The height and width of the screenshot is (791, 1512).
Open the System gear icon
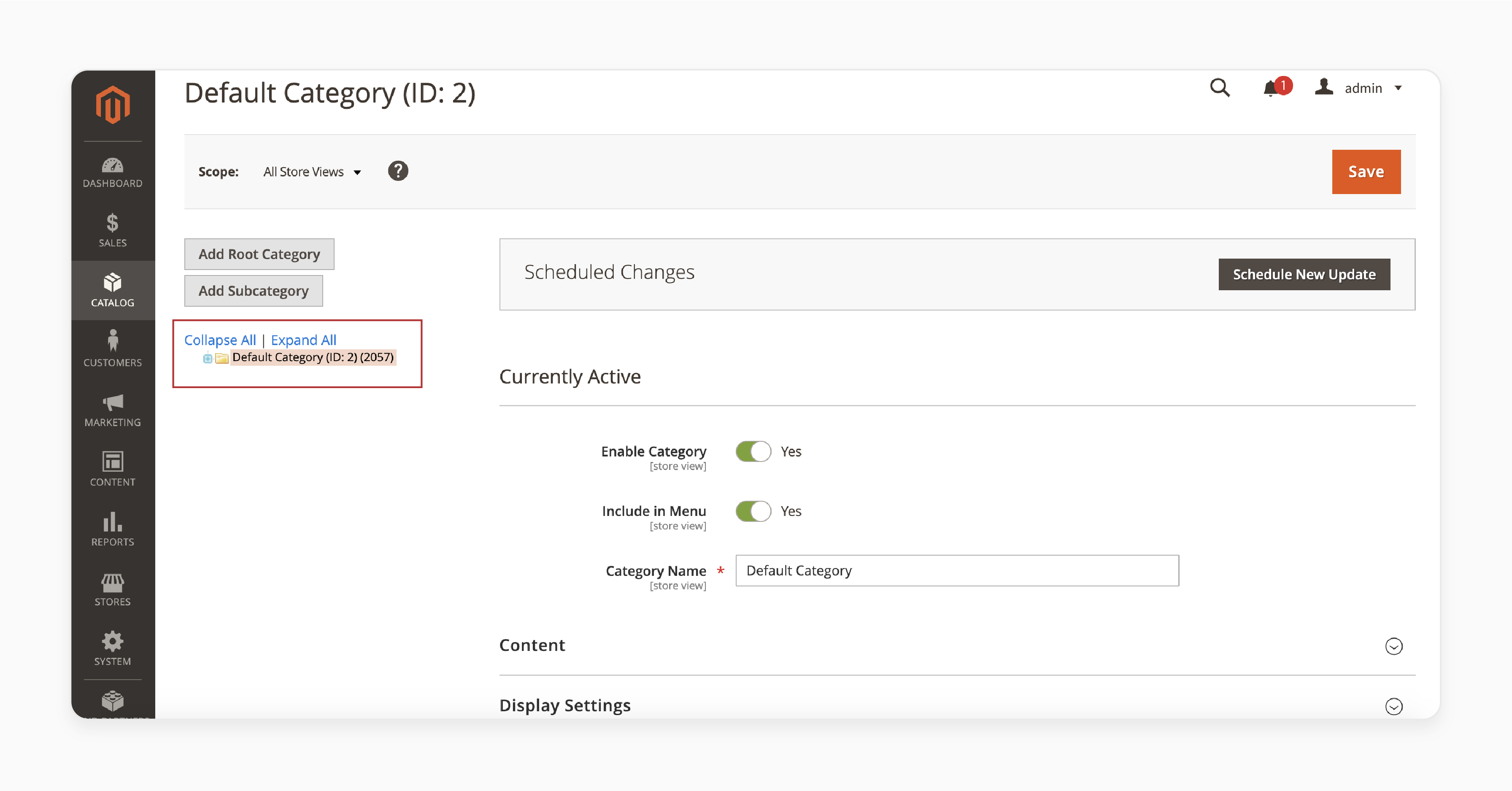[113, 641]
